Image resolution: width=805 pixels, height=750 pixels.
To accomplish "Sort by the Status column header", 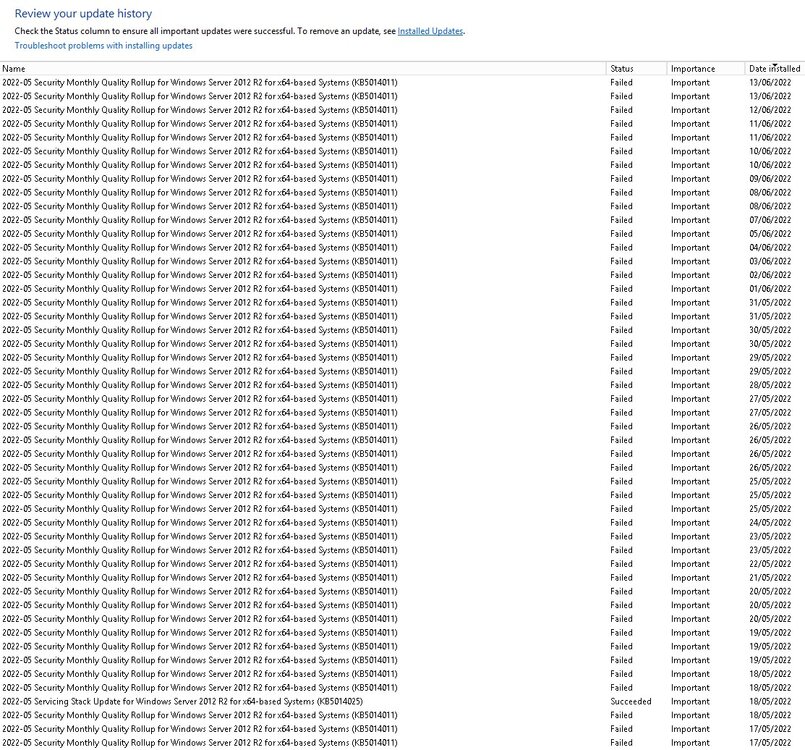I will point(637,68).
